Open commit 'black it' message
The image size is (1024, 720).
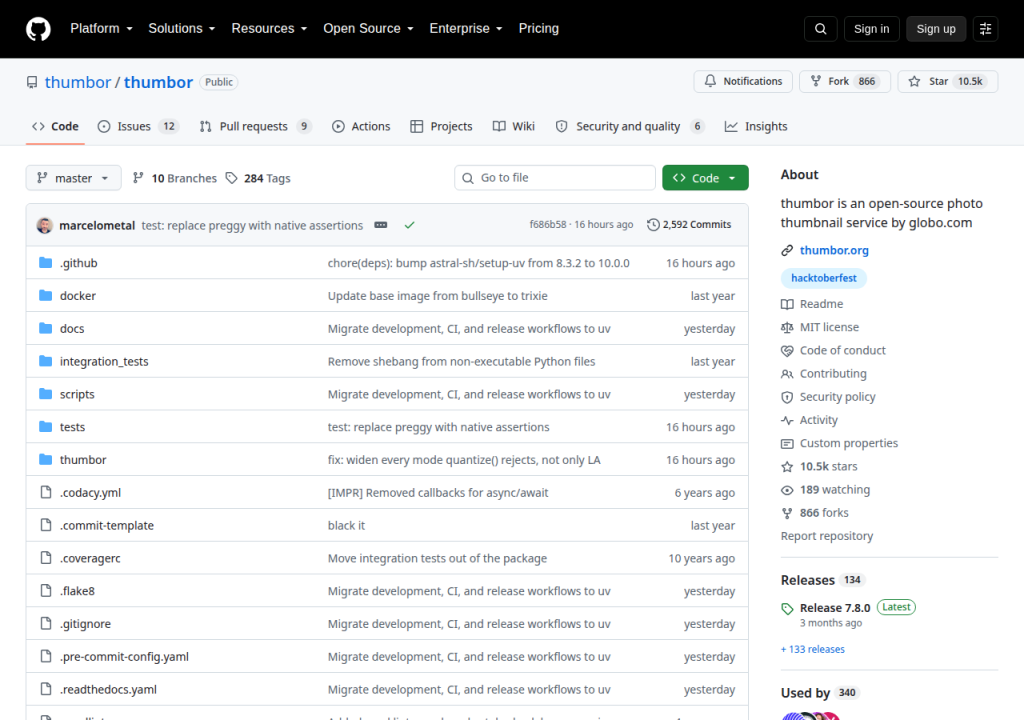[x=346, y=525]
